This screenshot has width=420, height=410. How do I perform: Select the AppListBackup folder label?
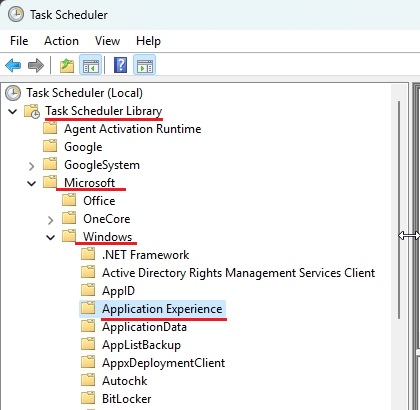[141, 345]
